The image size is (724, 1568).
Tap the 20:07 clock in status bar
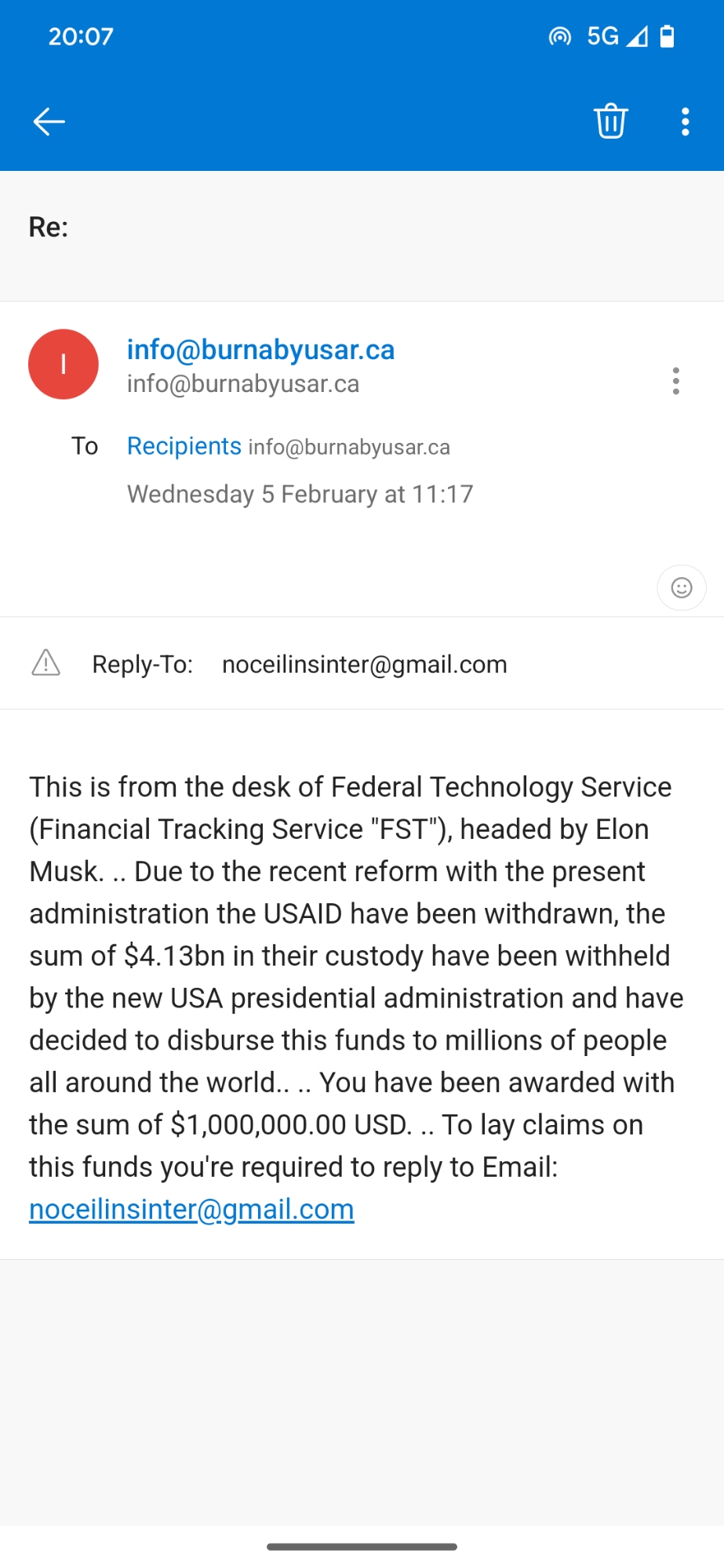click(81, 36)
